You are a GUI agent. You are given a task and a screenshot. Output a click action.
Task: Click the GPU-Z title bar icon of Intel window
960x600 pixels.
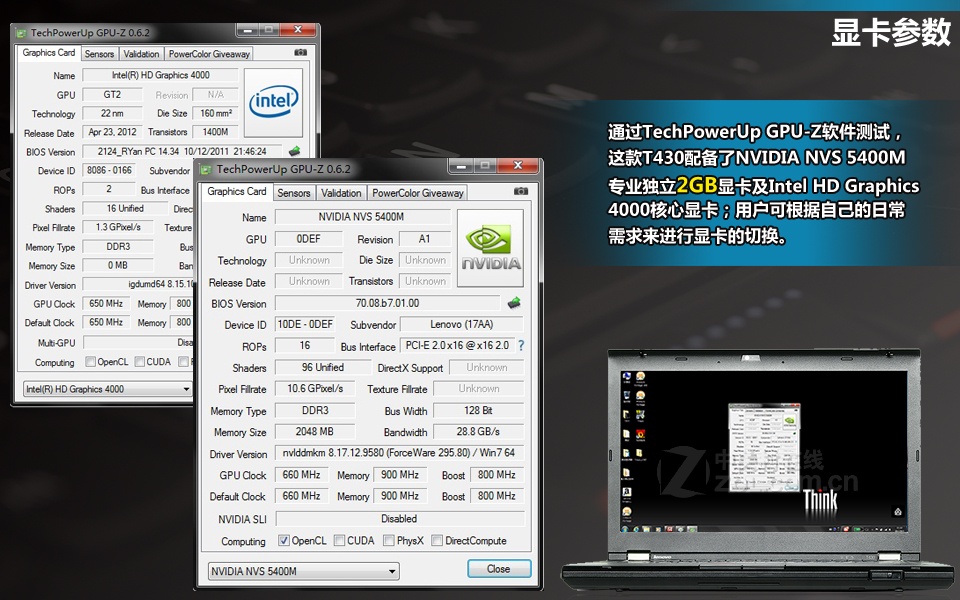21,32
